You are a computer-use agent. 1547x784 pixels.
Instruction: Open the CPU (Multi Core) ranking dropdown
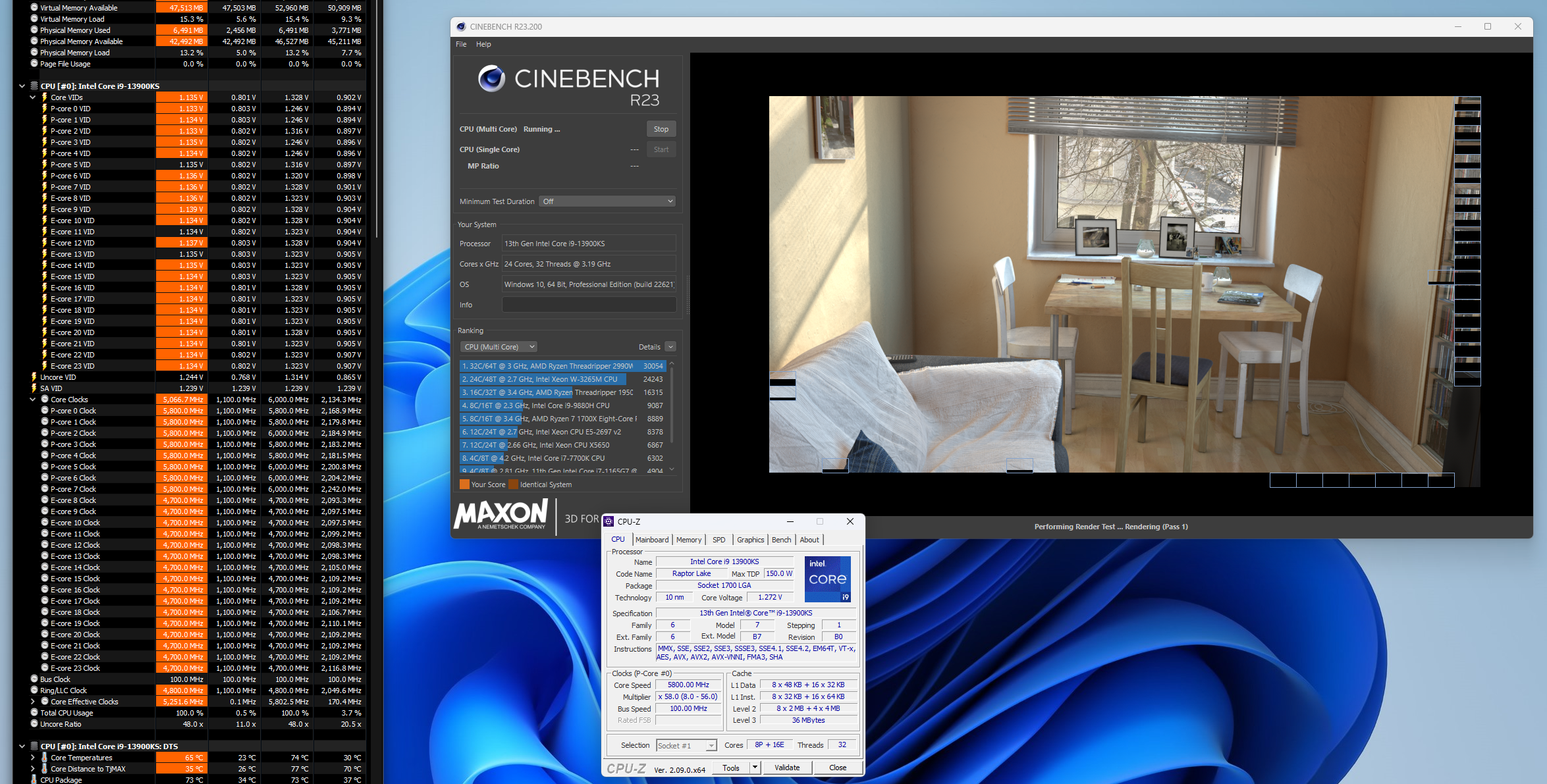[499, 347]
